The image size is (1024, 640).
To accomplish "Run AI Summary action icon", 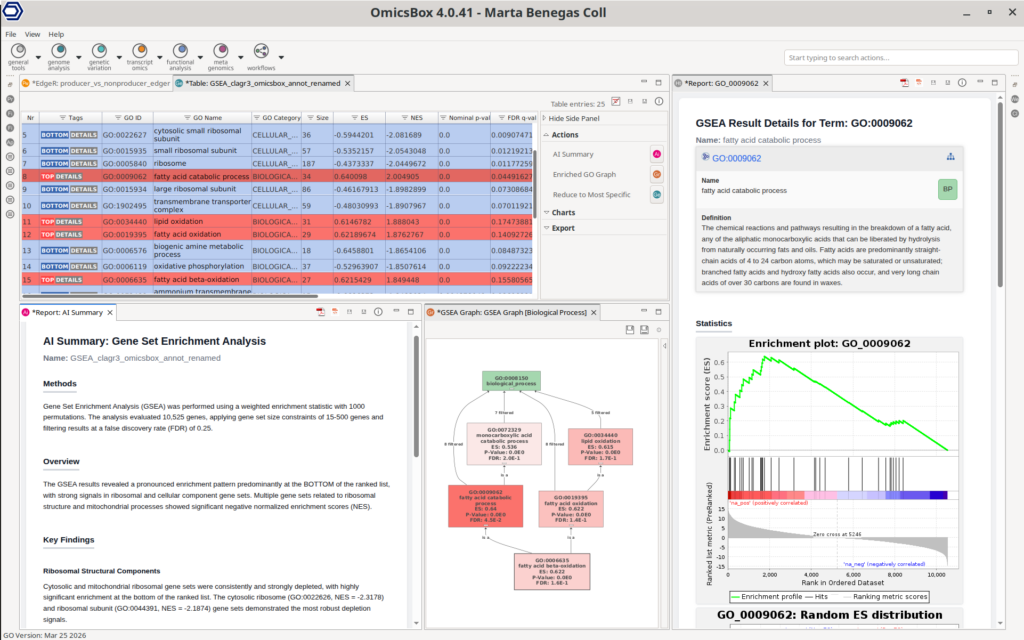I will (657, 154).
